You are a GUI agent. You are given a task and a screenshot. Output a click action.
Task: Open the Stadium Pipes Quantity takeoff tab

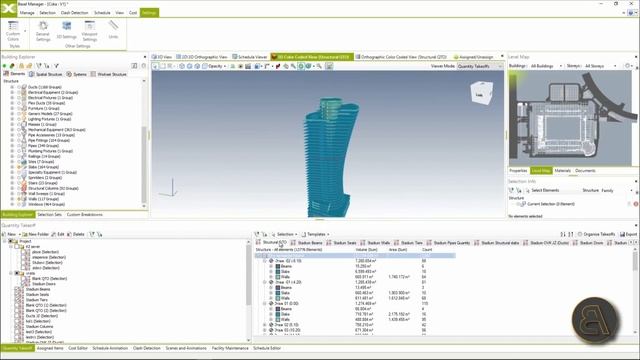pos(448,243)
